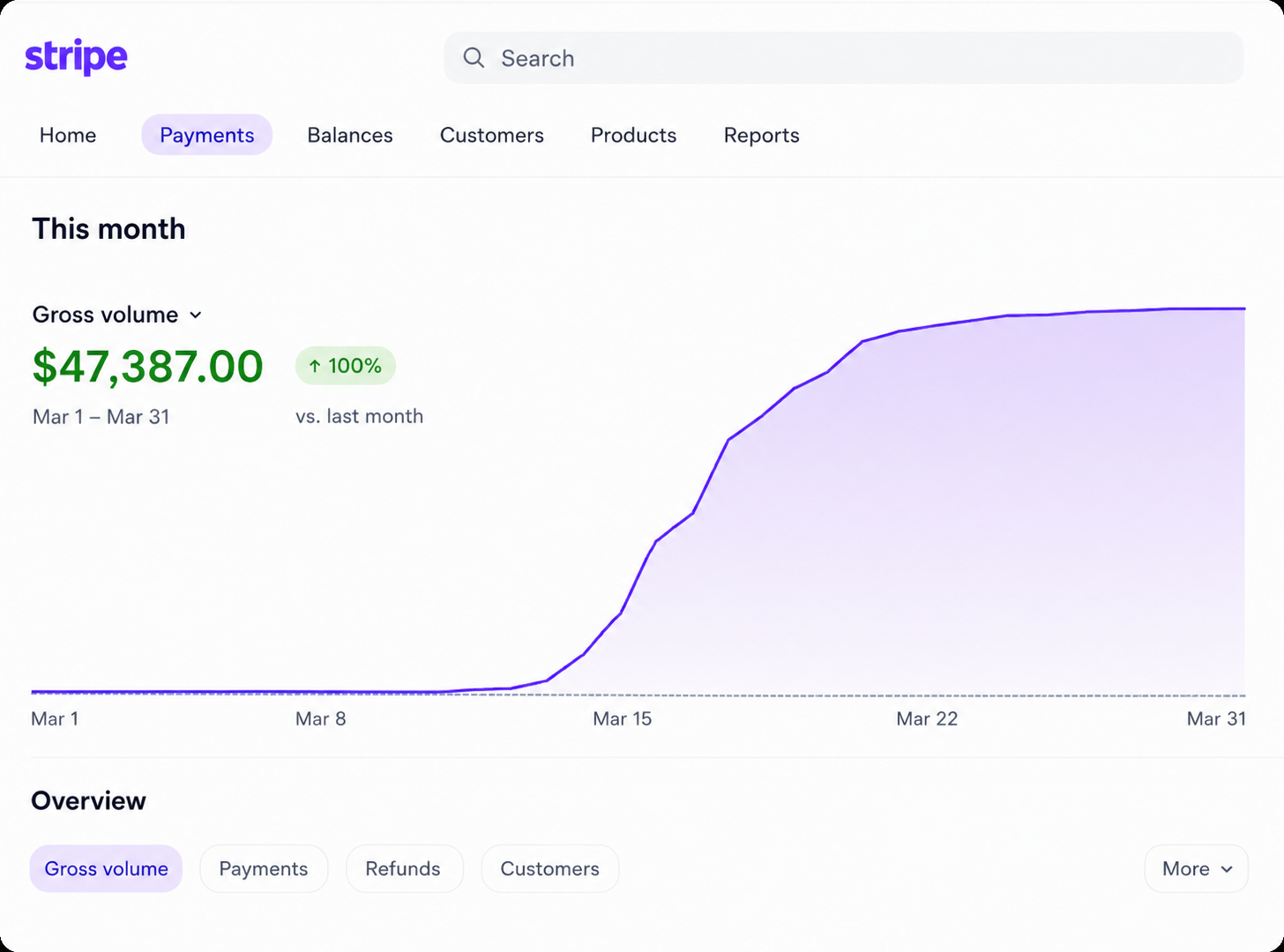Focus the Search input field
This screenshot has height=952, width=1284.
[x=844, y=58]
